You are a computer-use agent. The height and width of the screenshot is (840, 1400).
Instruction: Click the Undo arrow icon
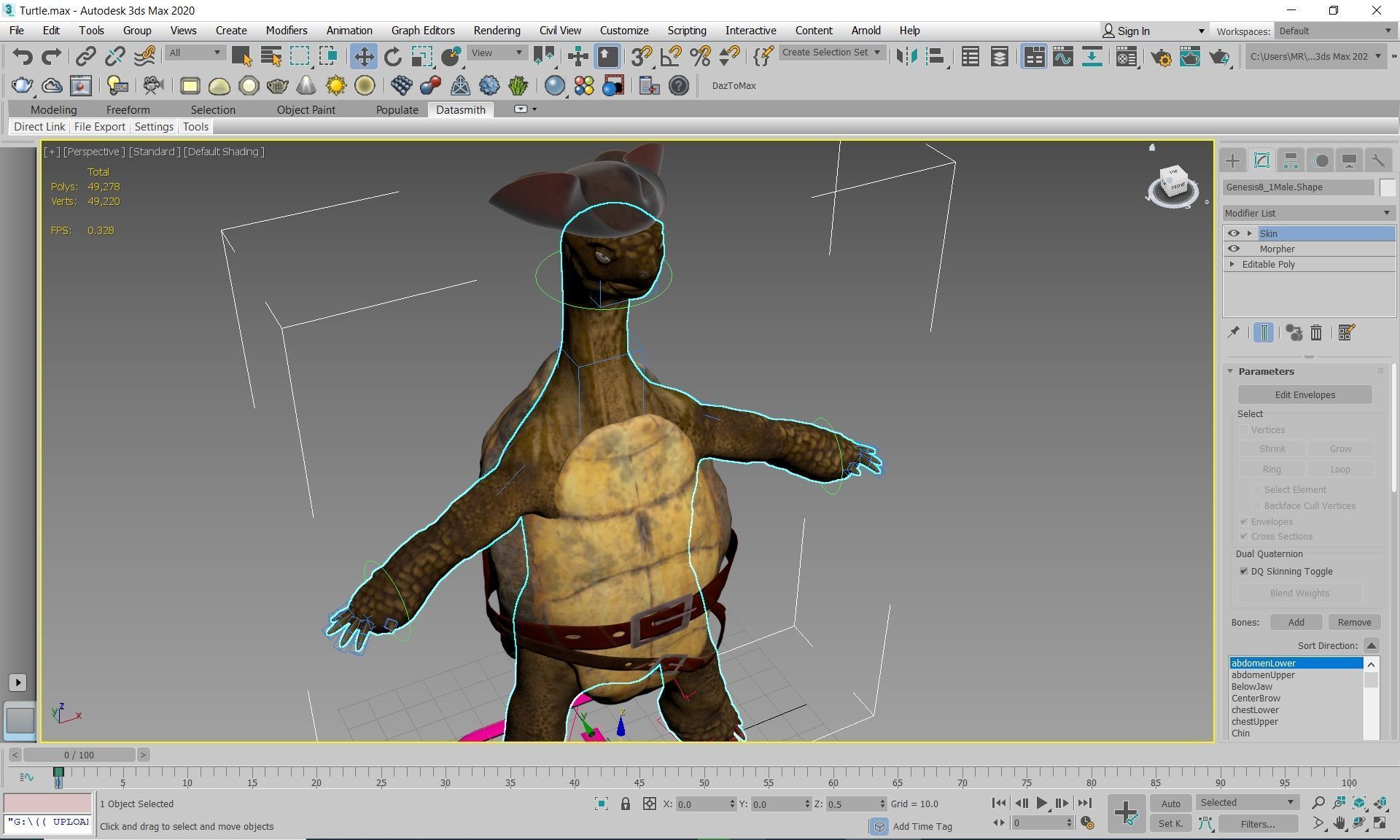tap(23, 56)
